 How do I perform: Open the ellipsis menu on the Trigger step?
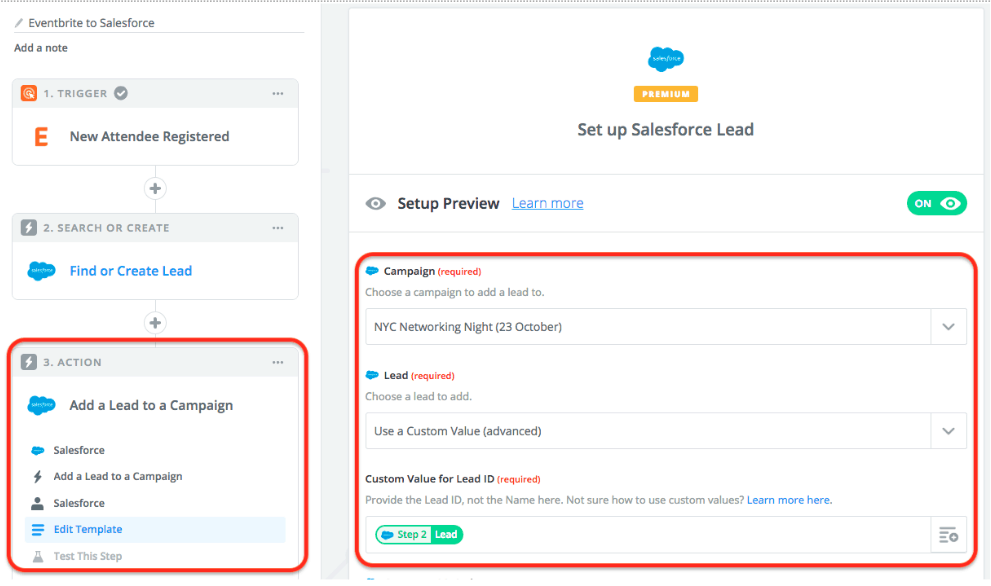[x=277, y=93]
